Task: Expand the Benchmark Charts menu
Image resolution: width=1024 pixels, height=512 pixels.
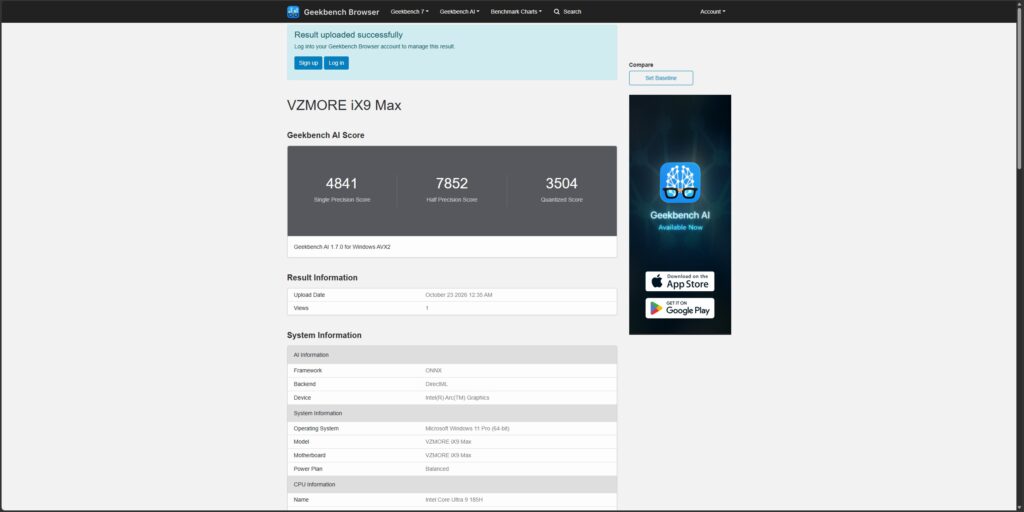Action: point(516,12)
